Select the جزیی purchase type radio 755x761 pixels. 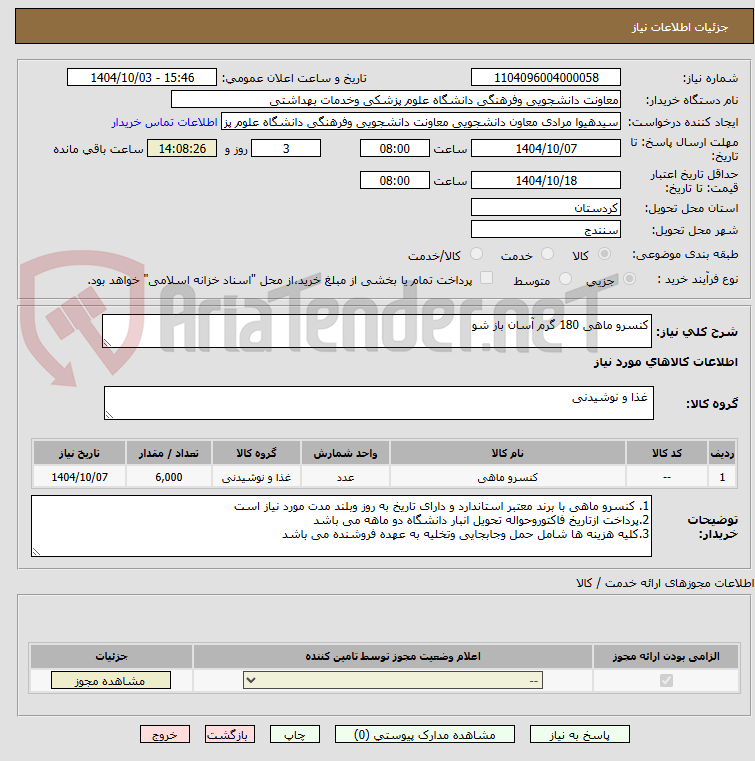pos(629,279)
